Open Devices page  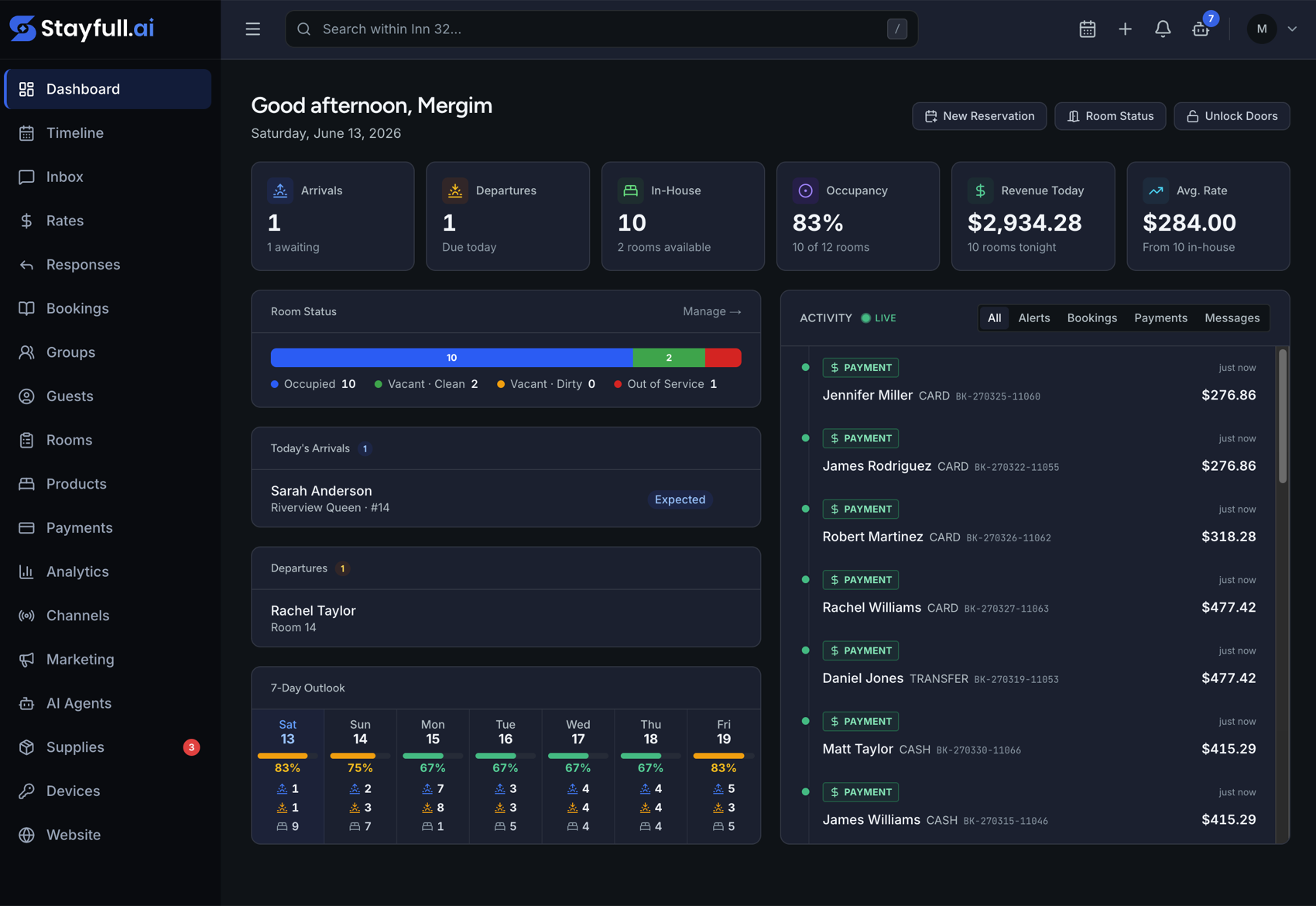pyautogui.click(x=108, y=791)
